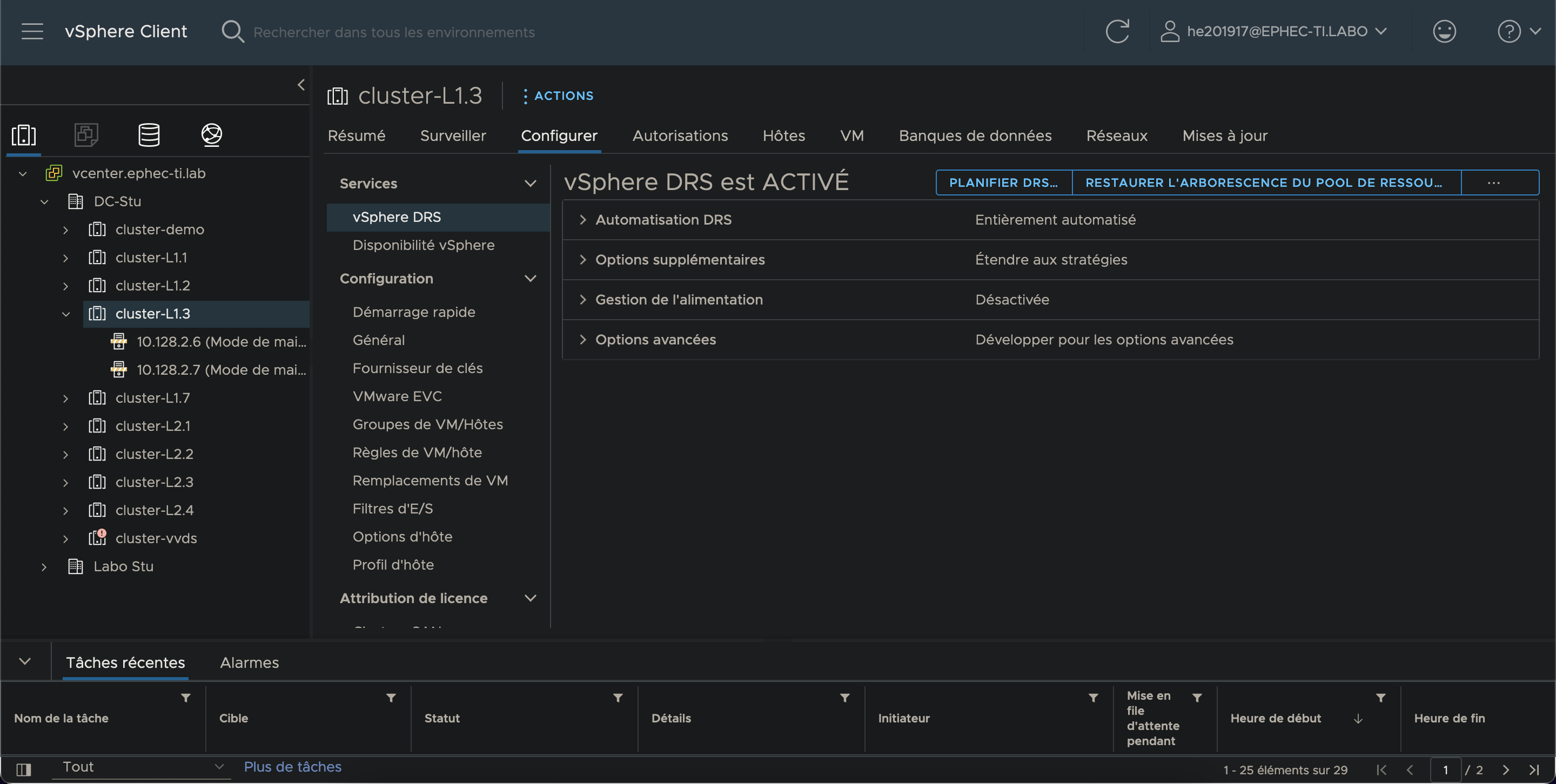Refresh the vSphere client view

tap(1117, 31)
